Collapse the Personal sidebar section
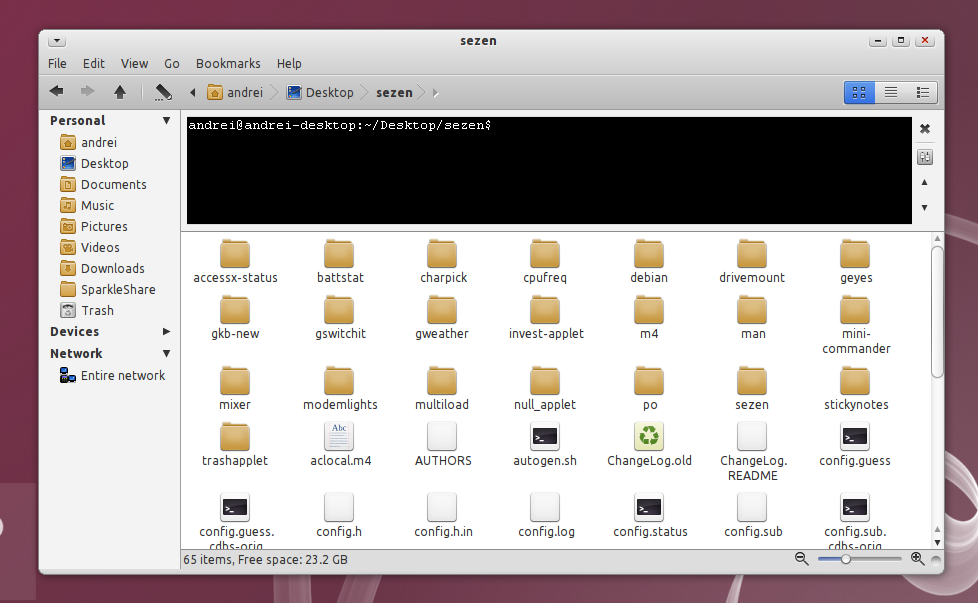Viewport: 978px width, 603px height. (x=167, y=120)
